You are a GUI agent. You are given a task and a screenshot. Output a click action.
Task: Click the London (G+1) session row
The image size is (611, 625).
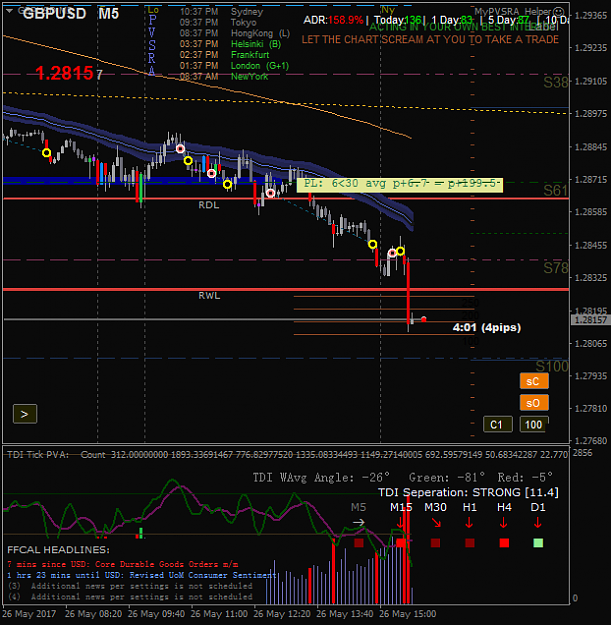234,65
